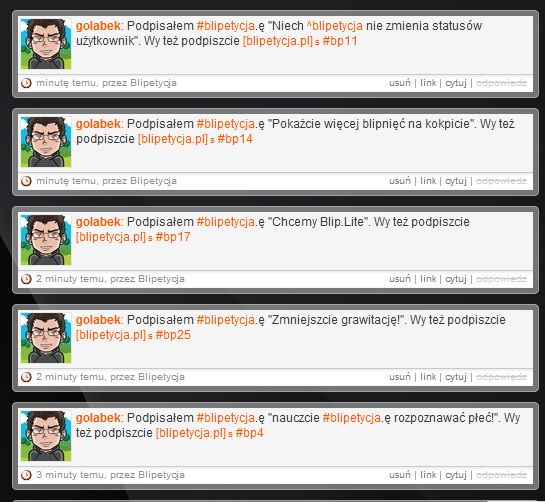Click the clock icon on the #bp17 post
The height and width of the screenshot is (502, 545).
pyautogui.click(x=26, y=279)
